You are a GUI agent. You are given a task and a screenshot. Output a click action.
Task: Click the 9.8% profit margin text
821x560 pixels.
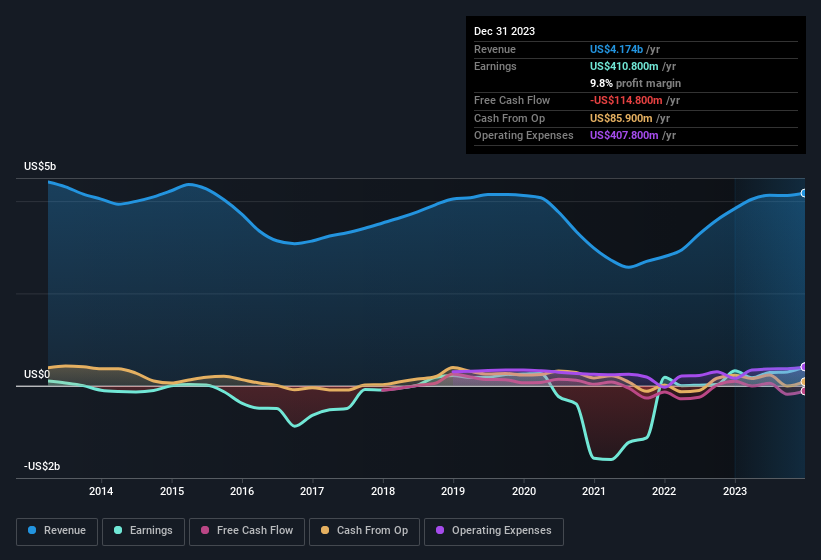636,83
